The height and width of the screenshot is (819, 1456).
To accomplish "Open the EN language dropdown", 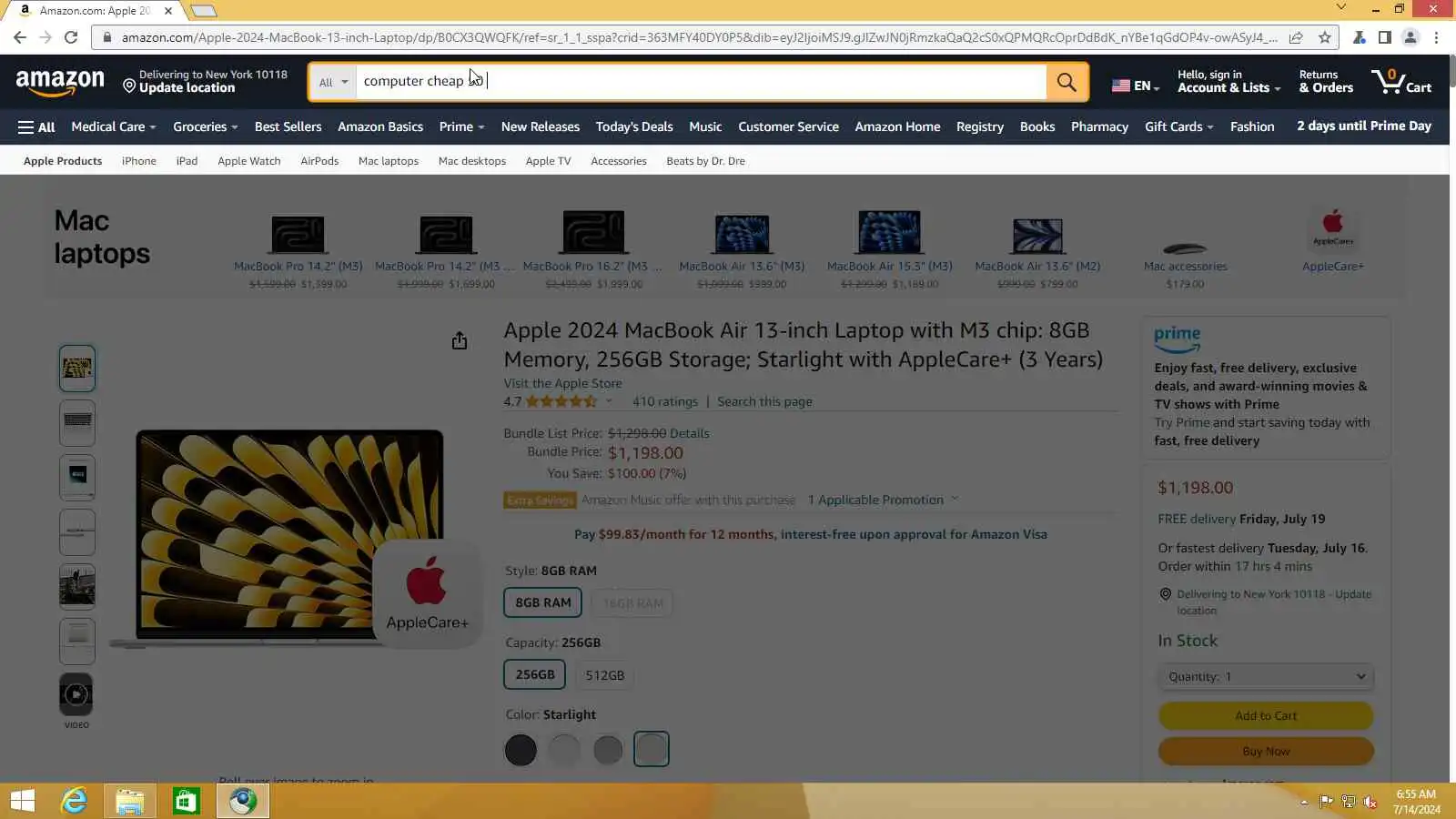I will pyautogui.click(x=1135, y=86).
